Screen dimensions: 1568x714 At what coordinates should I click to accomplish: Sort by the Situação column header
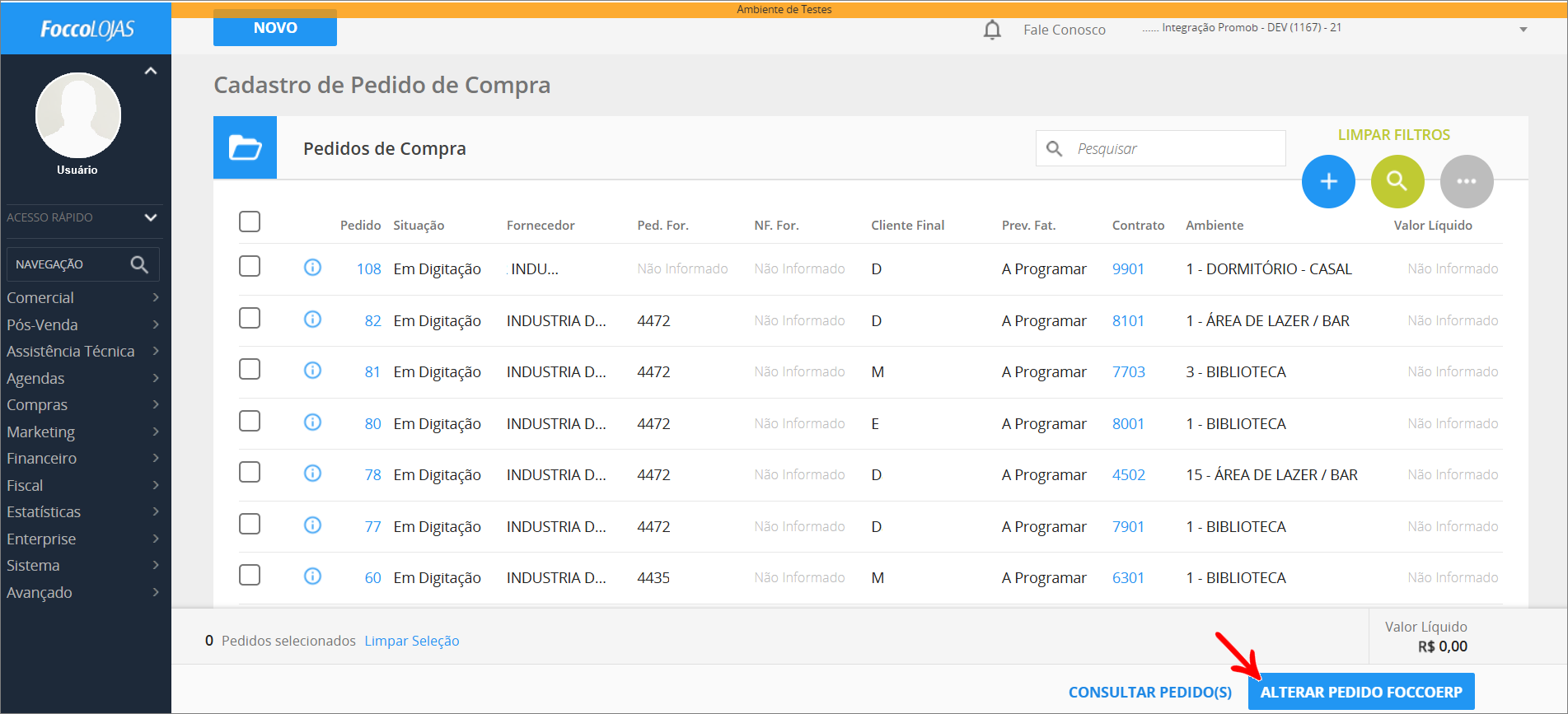419,225
